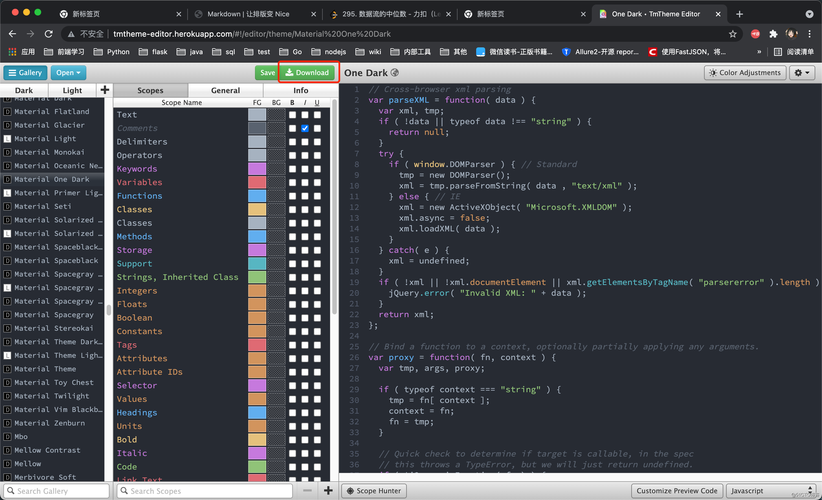Enable bold checkbox for Functions scope
This screenshot has height=500, width=822.
click(x=293, y=196)
